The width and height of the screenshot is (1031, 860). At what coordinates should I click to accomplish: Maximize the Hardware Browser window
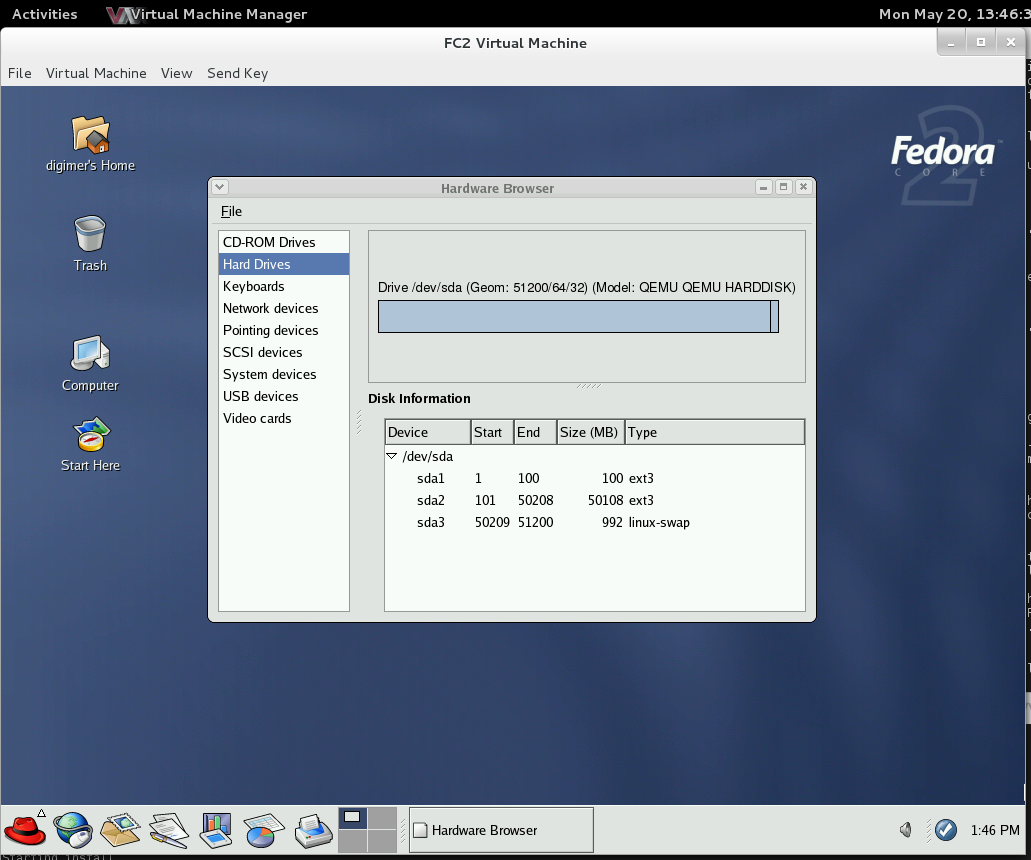click(783, 187)
